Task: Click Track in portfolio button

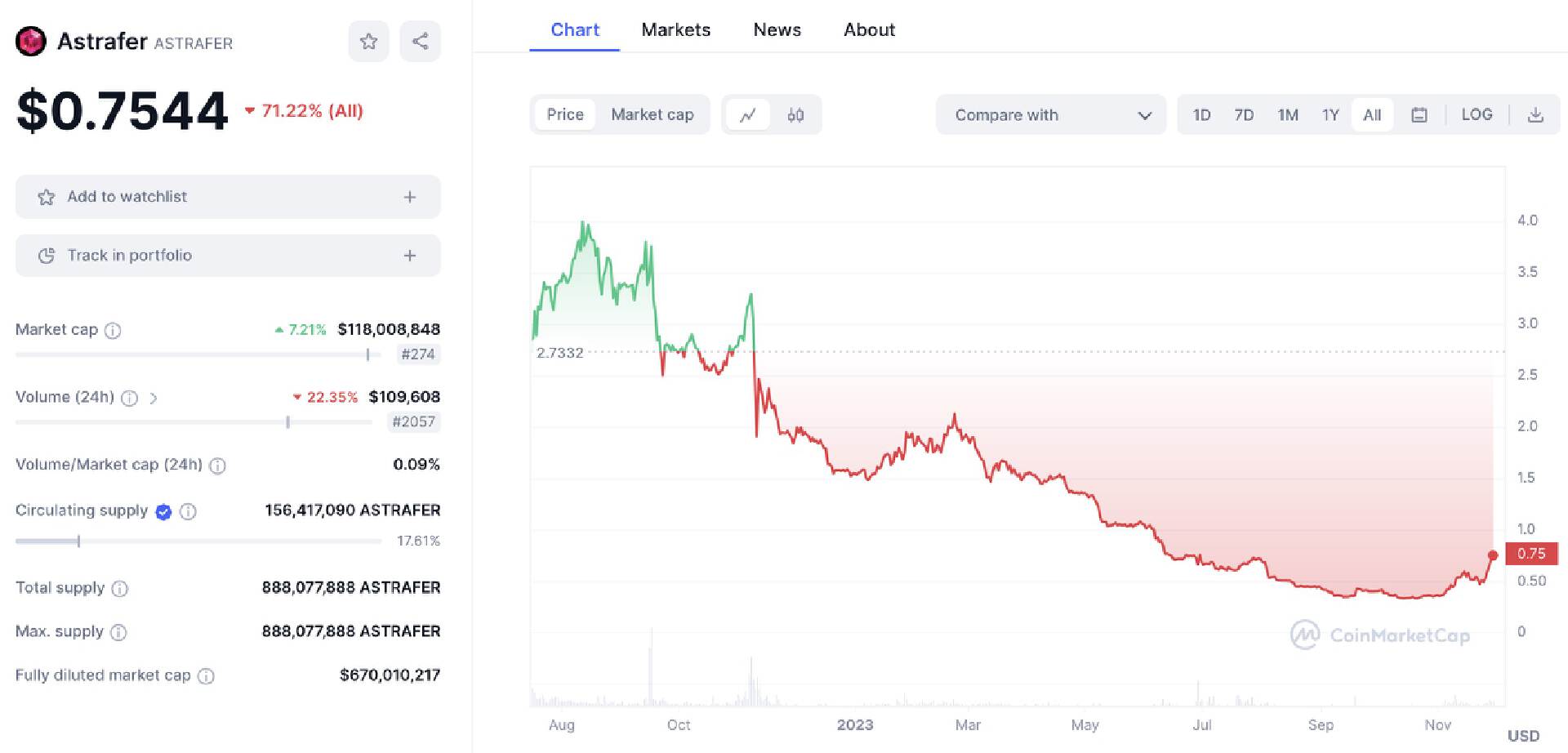Action: 228,256
